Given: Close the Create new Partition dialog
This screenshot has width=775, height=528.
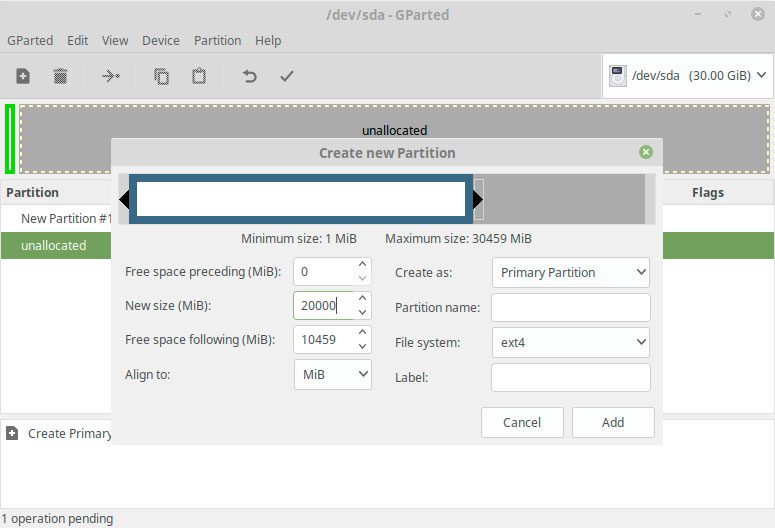Looking at the screenshot, I should [646, 152].
